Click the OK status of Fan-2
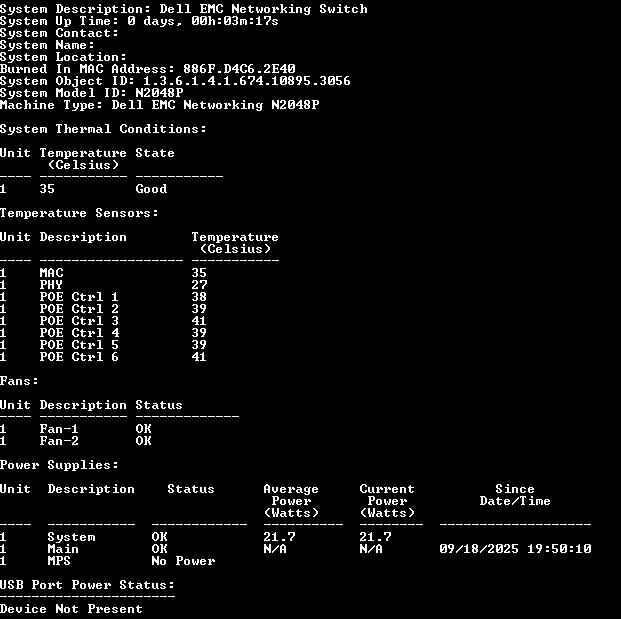This screenshot has height=619, width=621. [143, 441]
